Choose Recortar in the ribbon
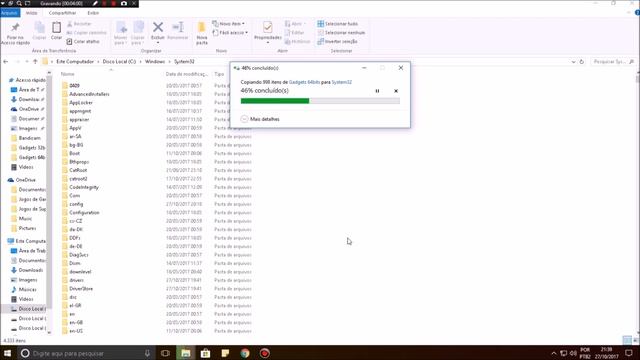The image size is (640, 360). tap(79, 24)
